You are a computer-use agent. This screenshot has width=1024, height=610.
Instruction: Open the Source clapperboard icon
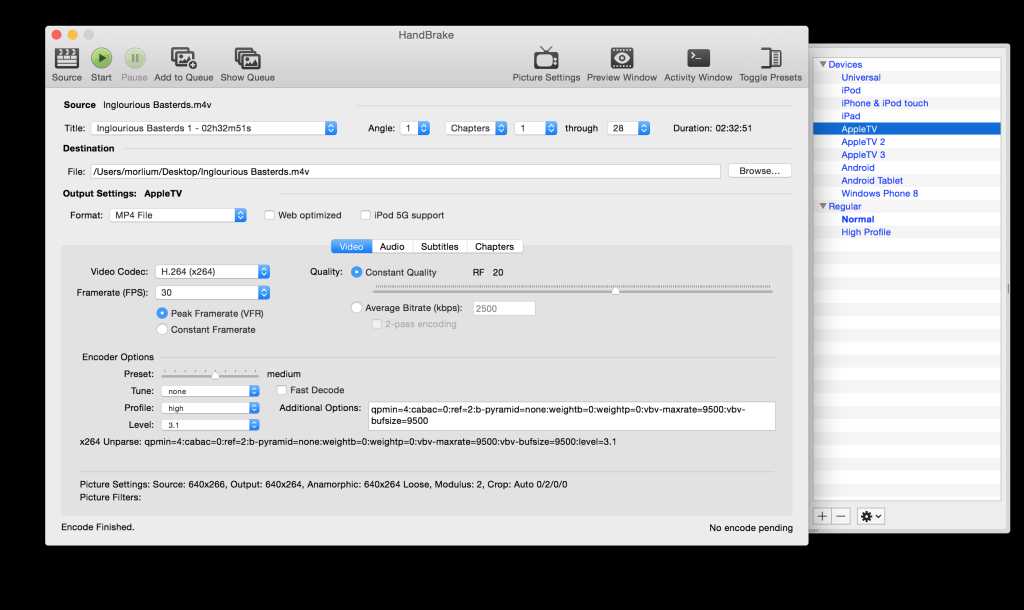(x=67, y=59)
